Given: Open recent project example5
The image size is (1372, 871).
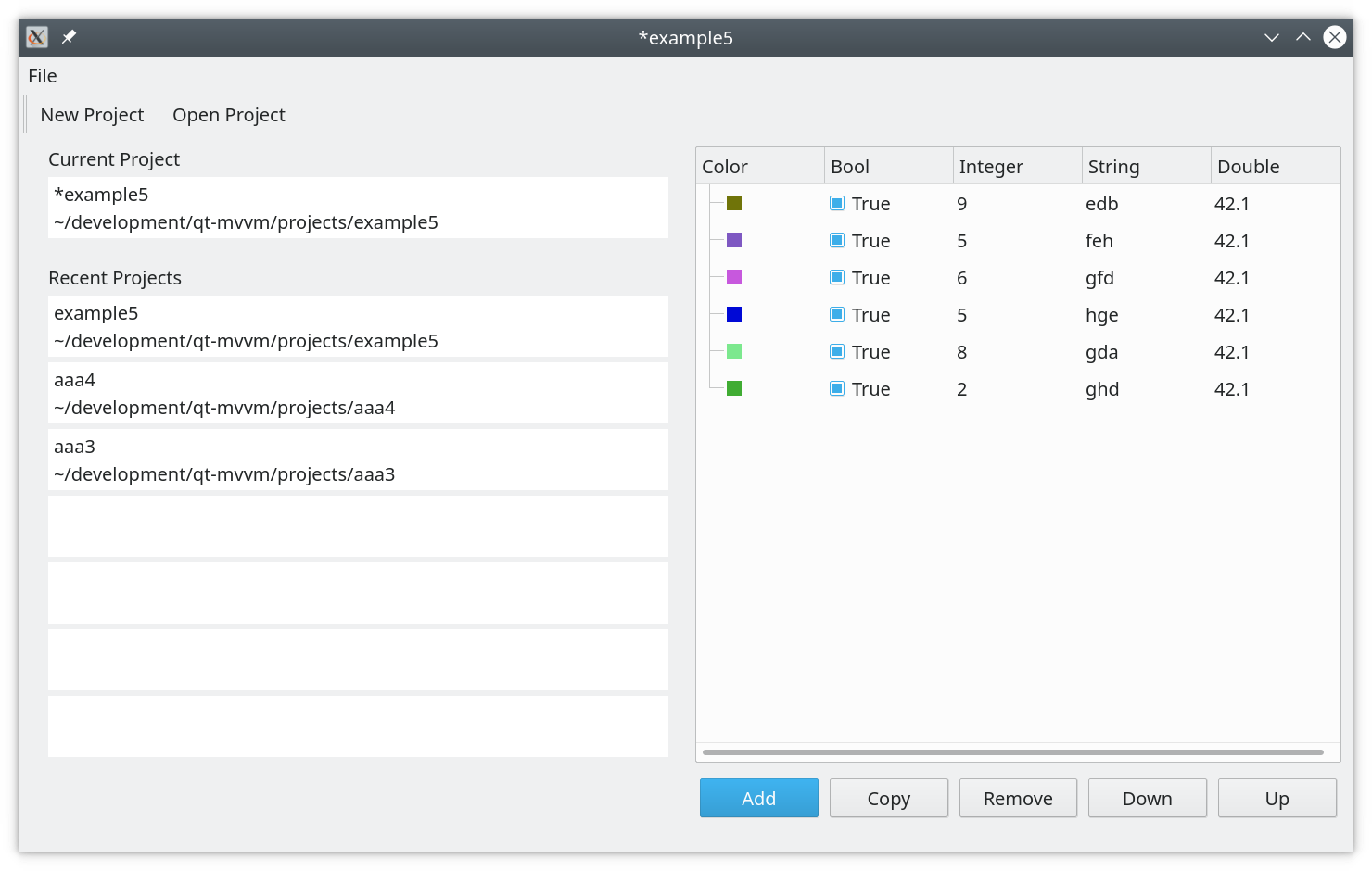Looking at the screenshot, I should point(358,326).
